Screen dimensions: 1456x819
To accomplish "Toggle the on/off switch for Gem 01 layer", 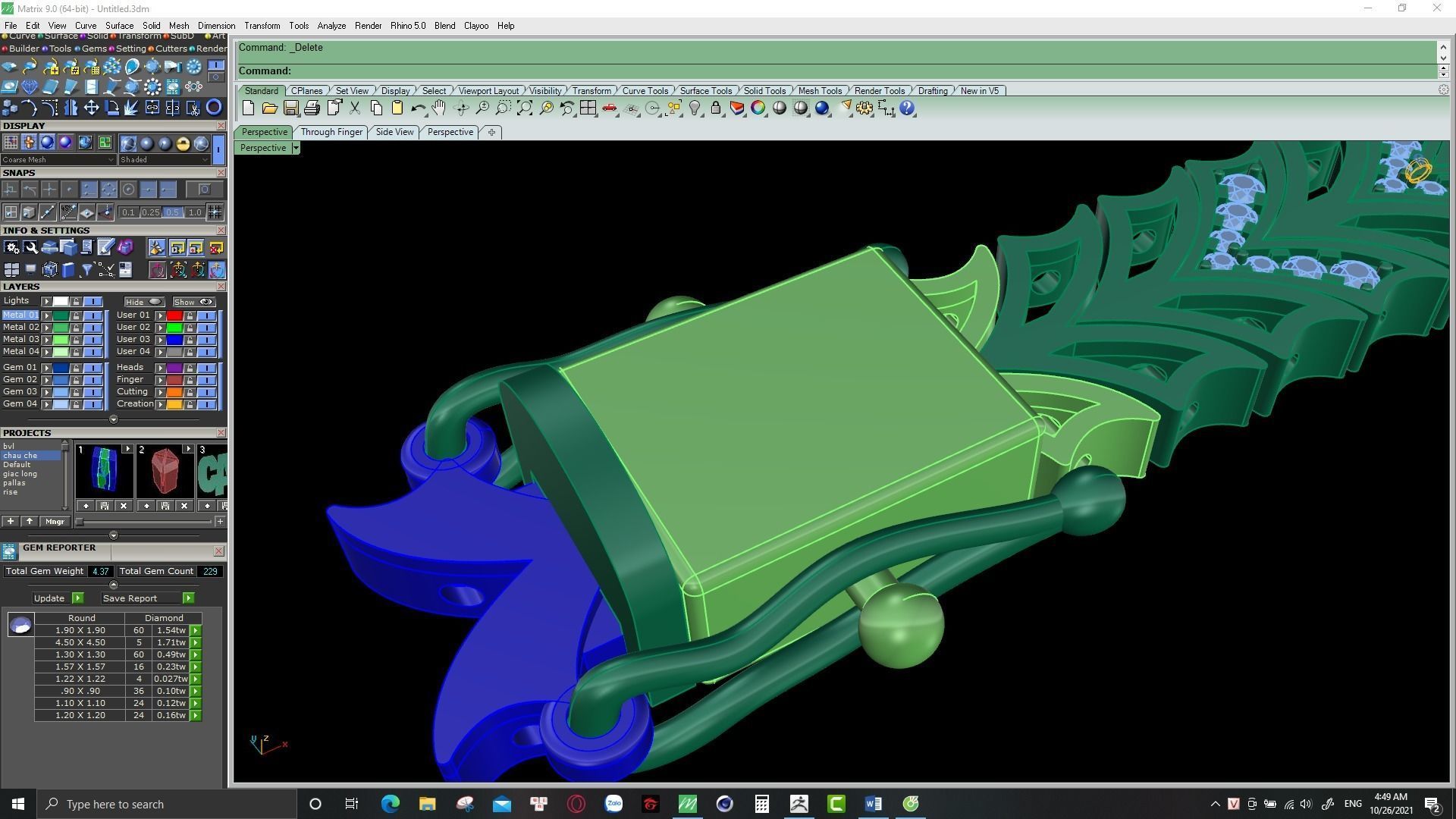I will [93, 368].
